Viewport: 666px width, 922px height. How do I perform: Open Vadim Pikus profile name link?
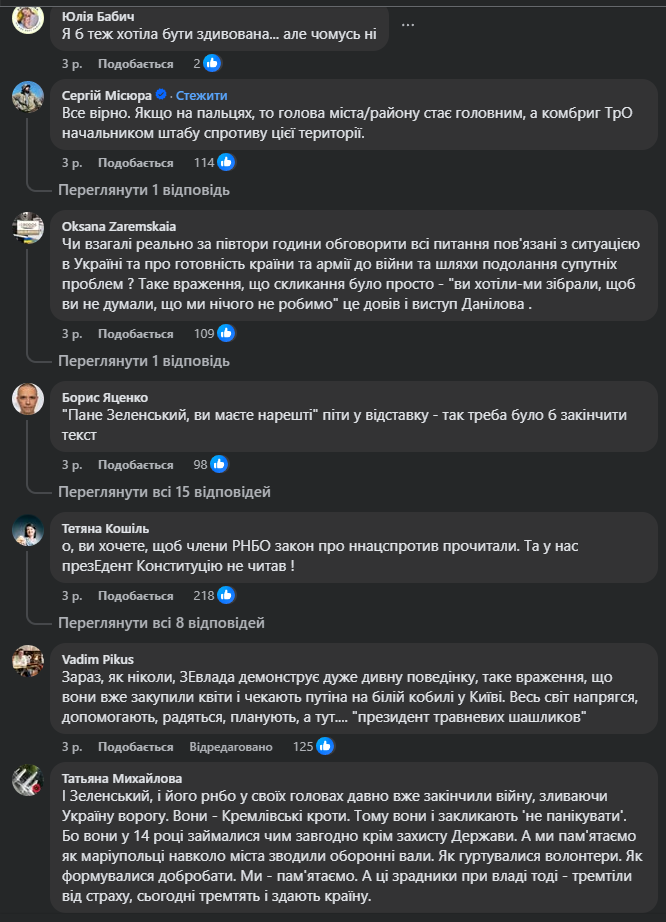coord(97,659)
